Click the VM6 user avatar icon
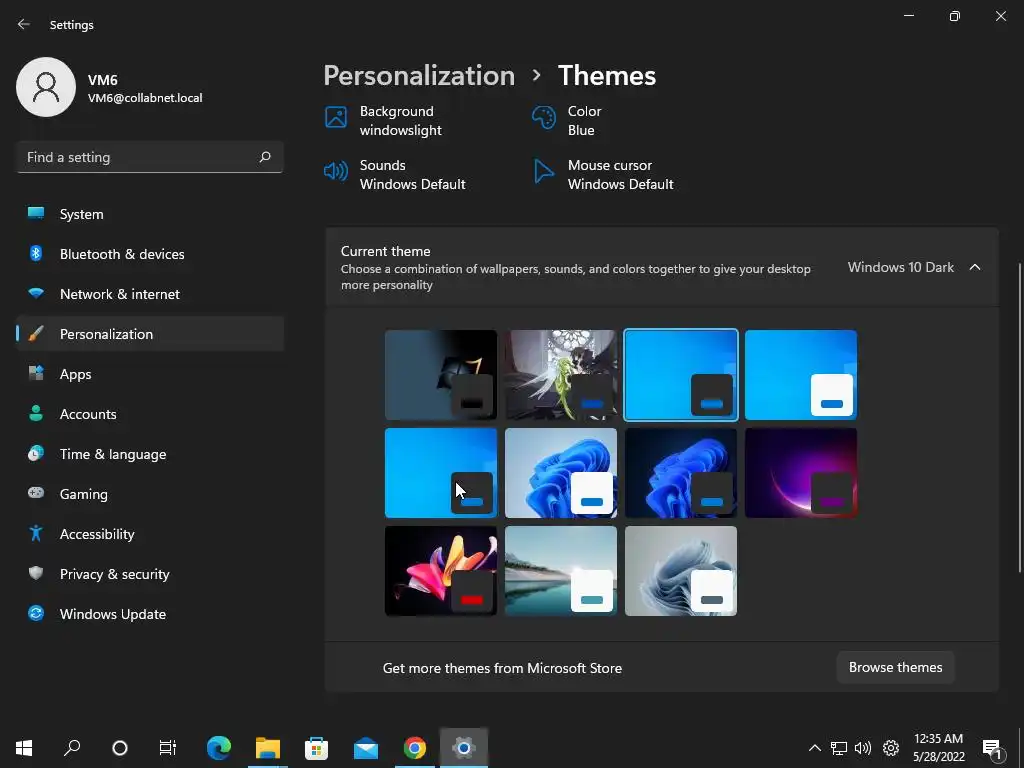The image size is (1024, 768). (46, 87)
